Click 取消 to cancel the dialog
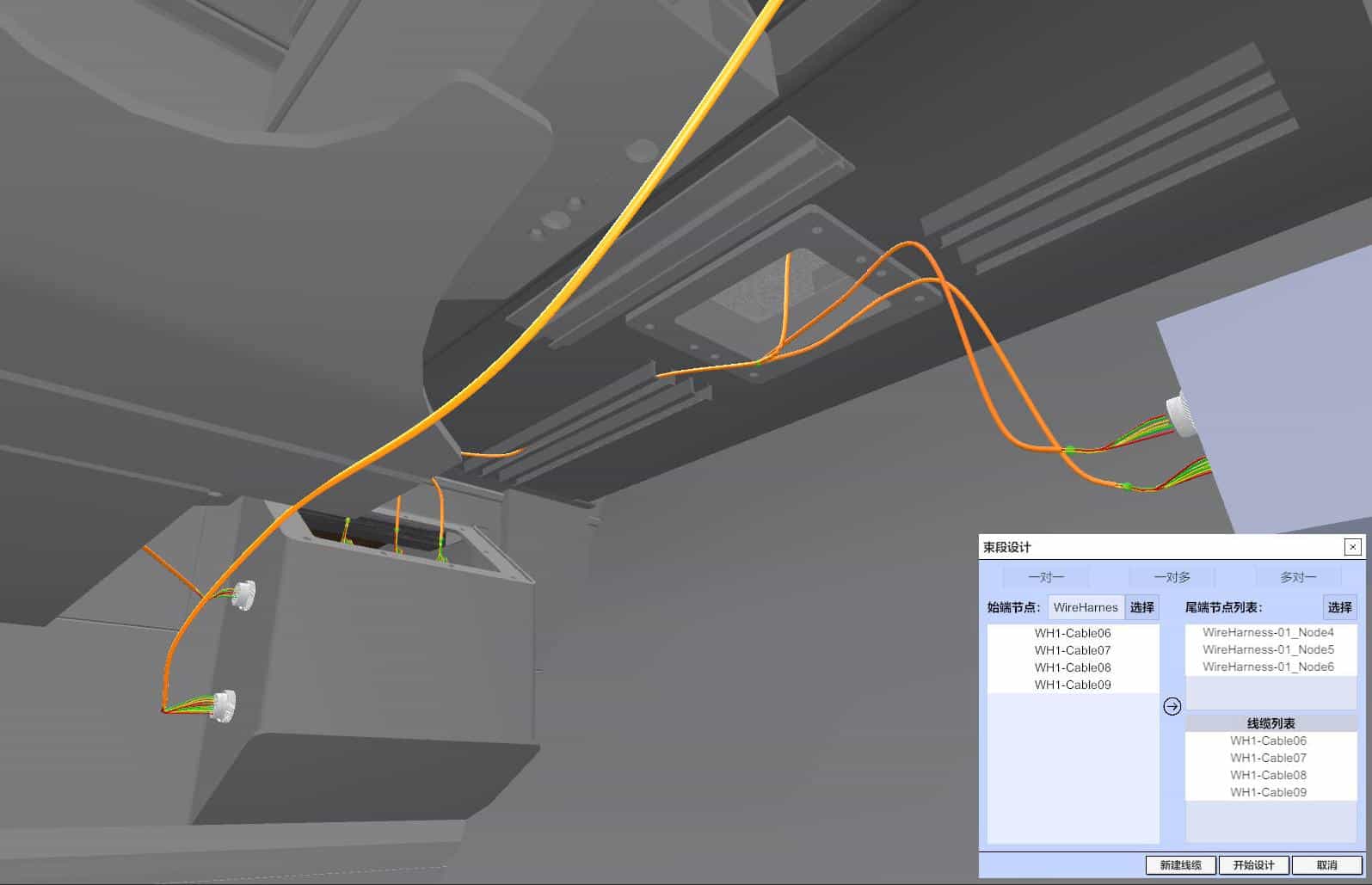The width and height of the screenshot is (1372, 885). pyautogui.click(x=1326, y=865)
